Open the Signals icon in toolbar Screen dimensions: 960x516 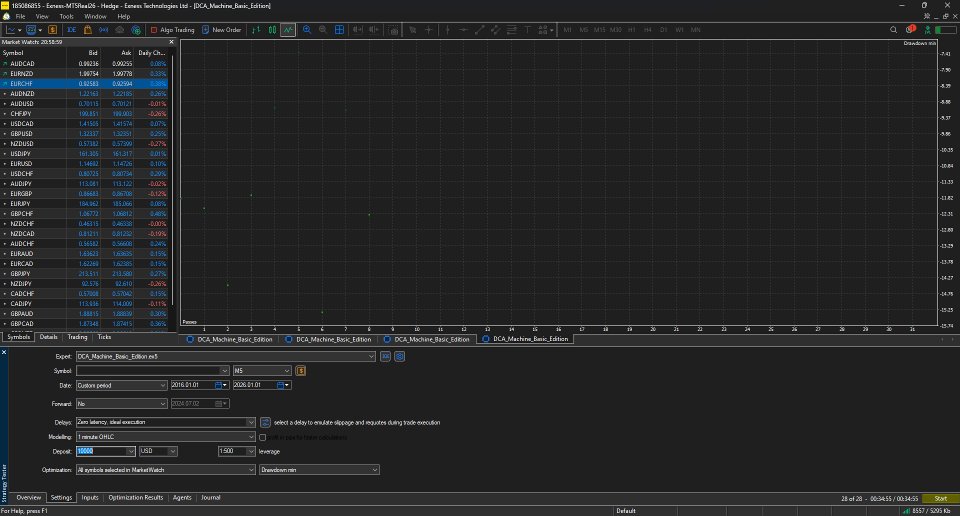(x=103, y=29)
